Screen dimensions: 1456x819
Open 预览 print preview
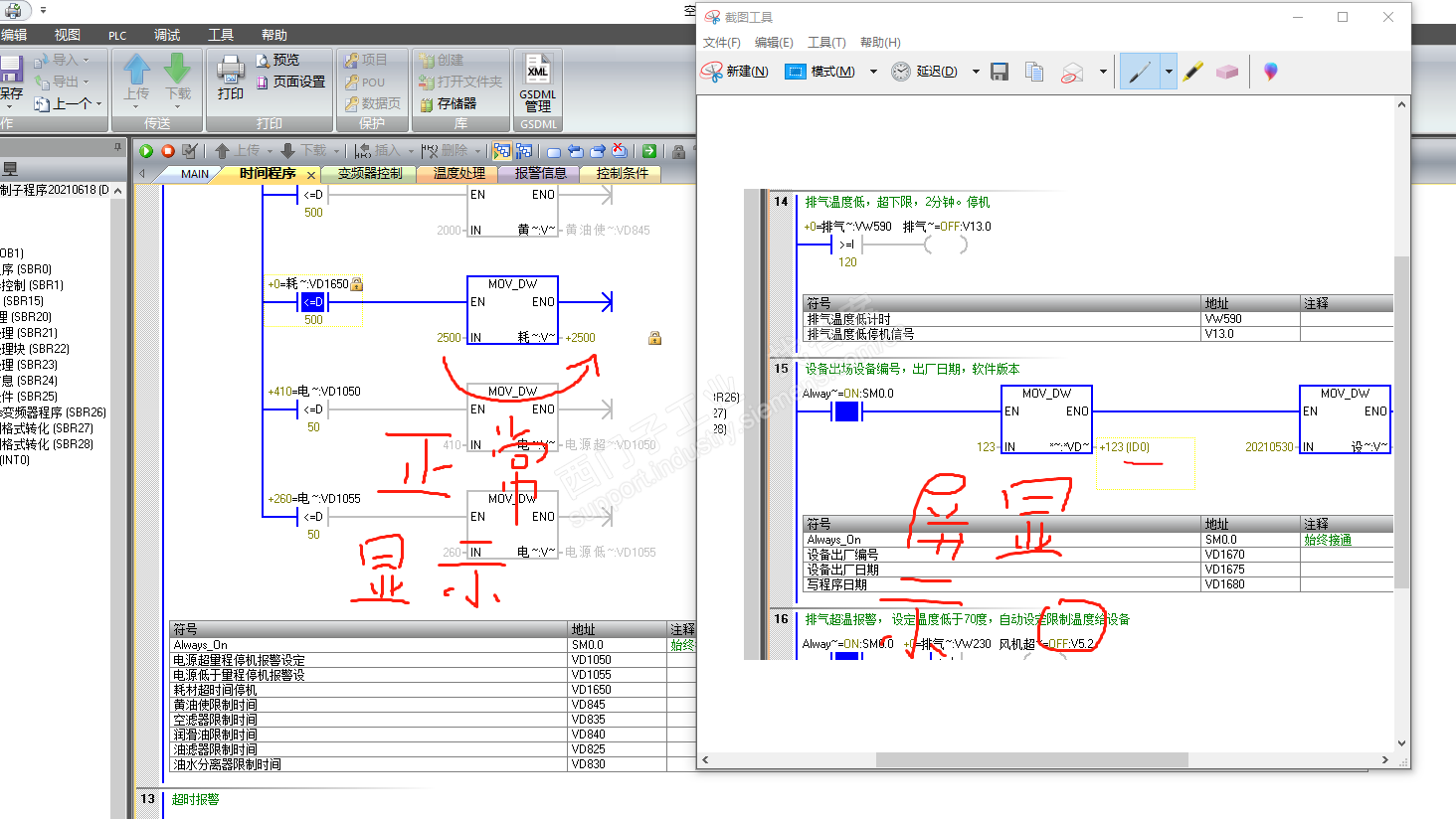pos(277,61)
